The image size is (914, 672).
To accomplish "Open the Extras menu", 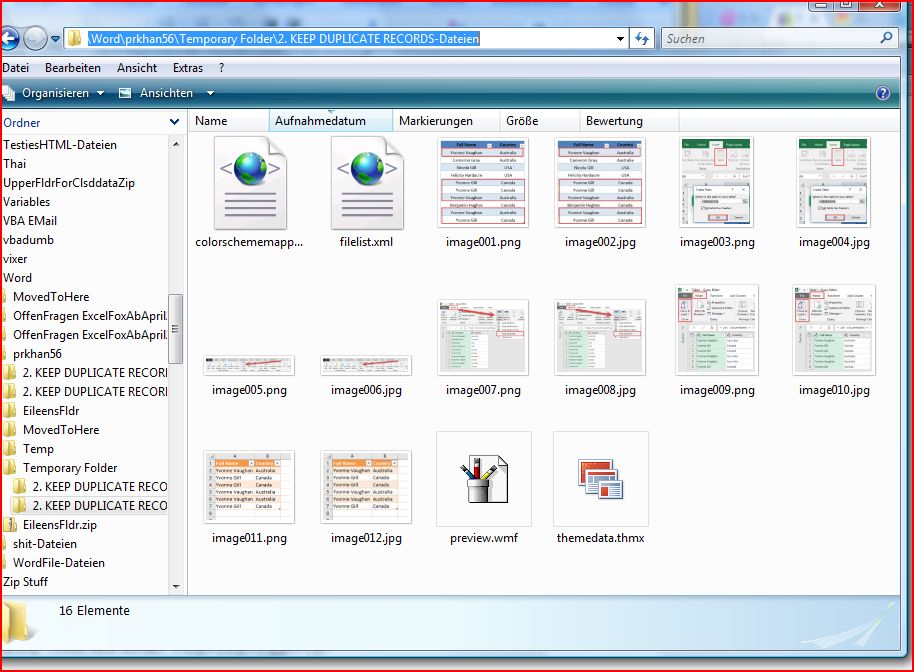I will tap(188, 68).
